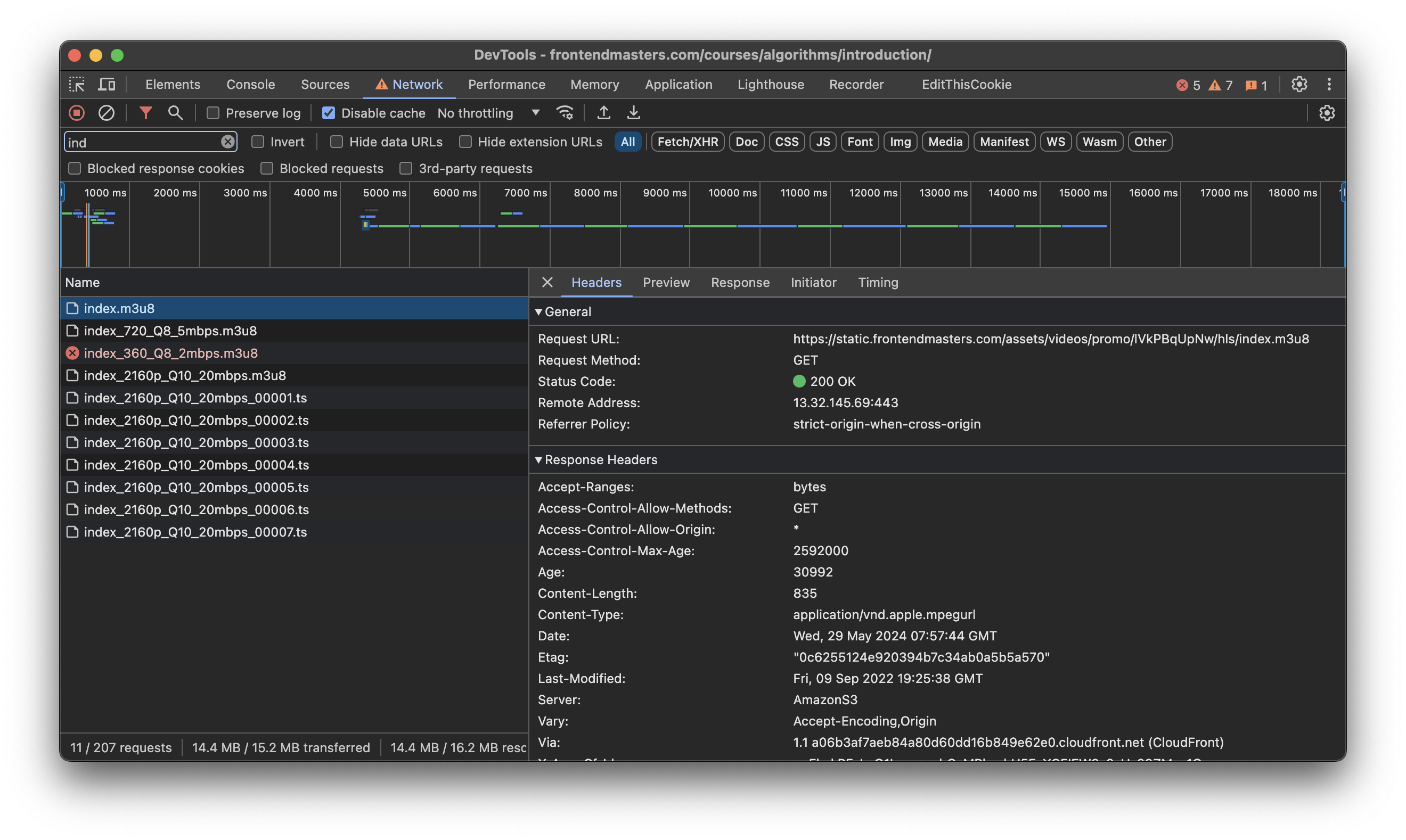This screenshot has height=840, width=1406.
Task: Toggle the device toolbar icon
Action: 107,84
